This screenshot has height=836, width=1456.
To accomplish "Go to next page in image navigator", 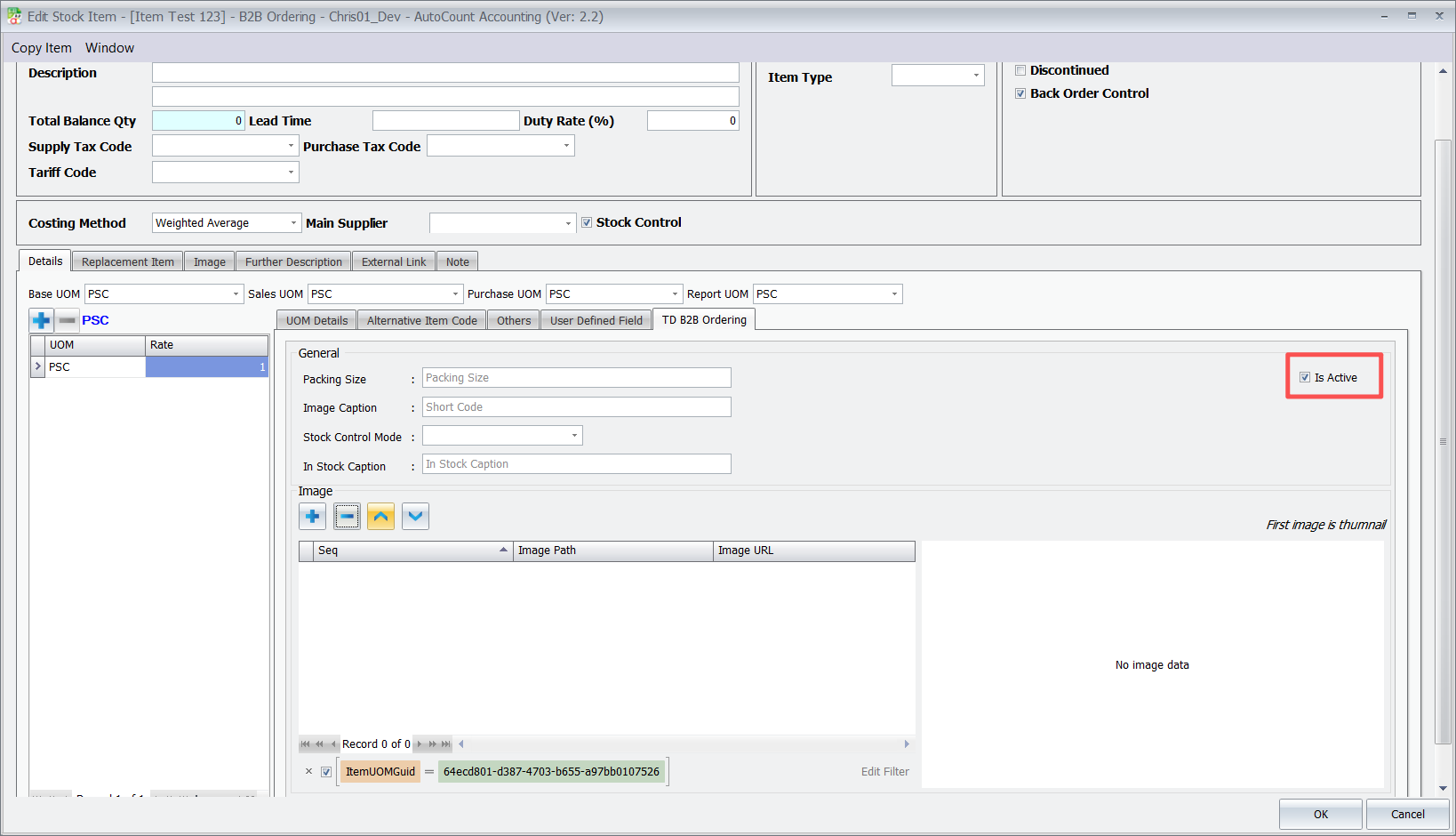I will pyautogui.click(x=432, y=744).
